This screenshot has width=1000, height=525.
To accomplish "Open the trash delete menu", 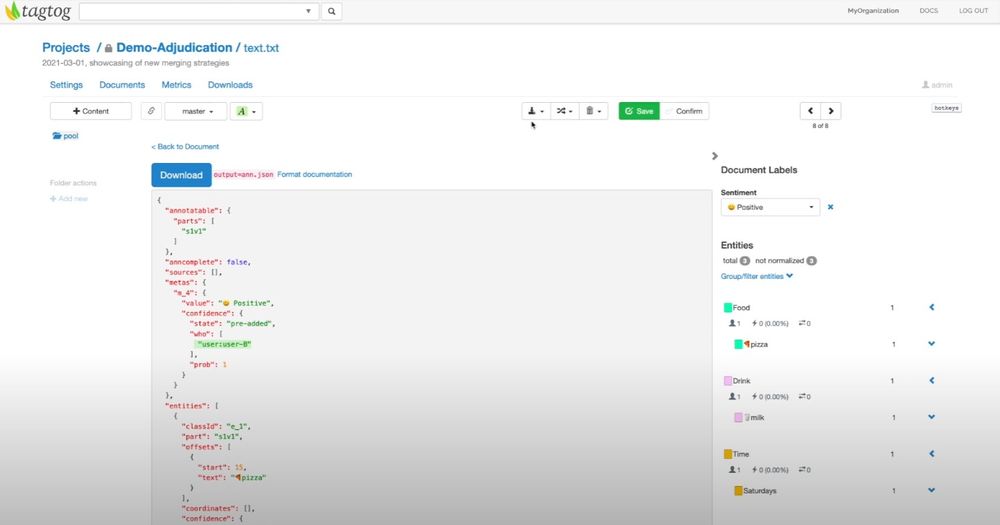I will click(x=593, y=111).
